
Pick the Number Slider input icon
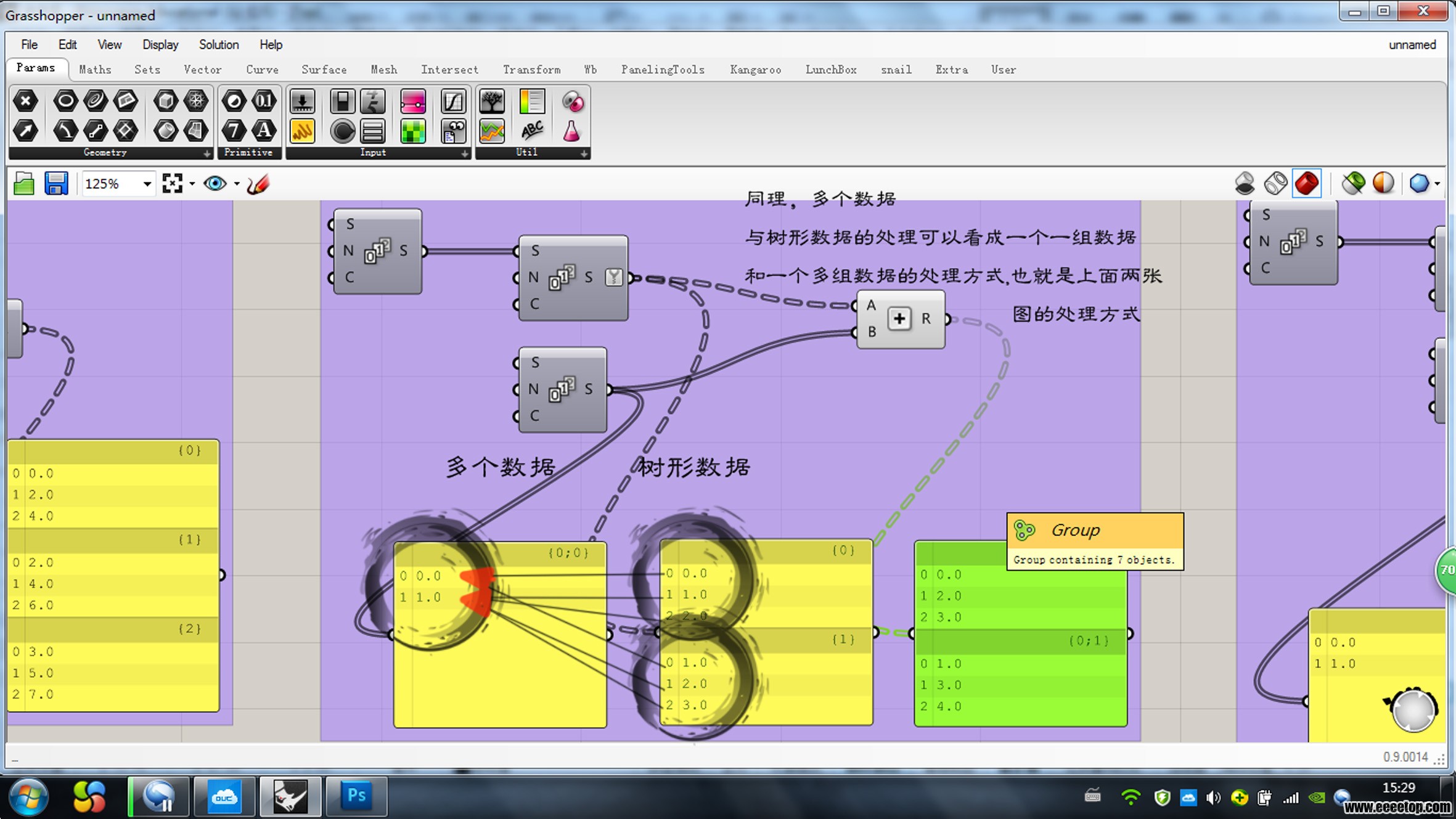[x=302, y=101]
